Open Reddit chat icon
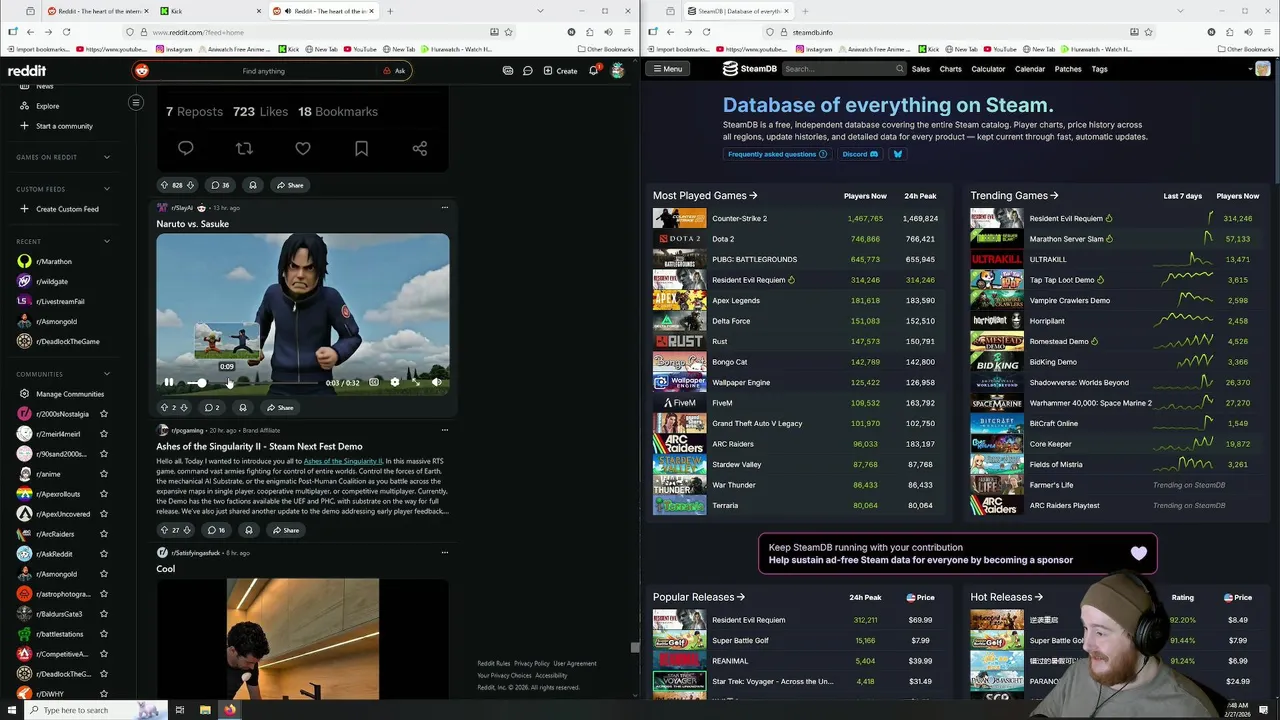This screenshot has width=1280, height=720. 528,71
